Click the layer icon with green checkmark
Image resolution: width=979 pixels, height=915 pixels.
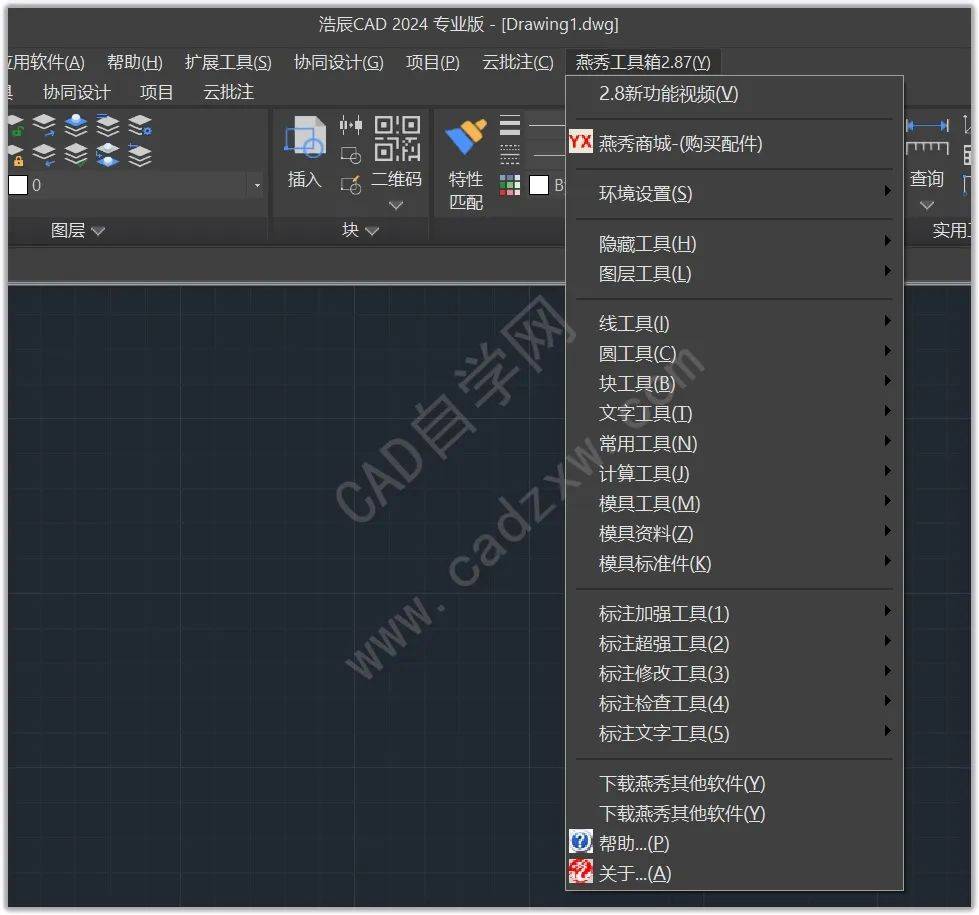pos(76,155)
